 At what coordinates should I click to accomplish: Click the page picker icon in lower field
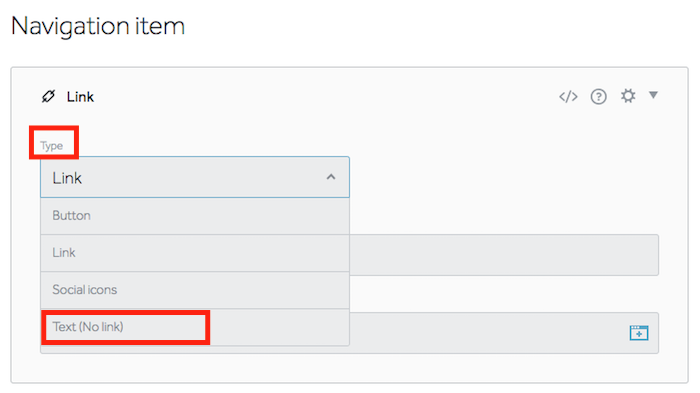point(639,333)
